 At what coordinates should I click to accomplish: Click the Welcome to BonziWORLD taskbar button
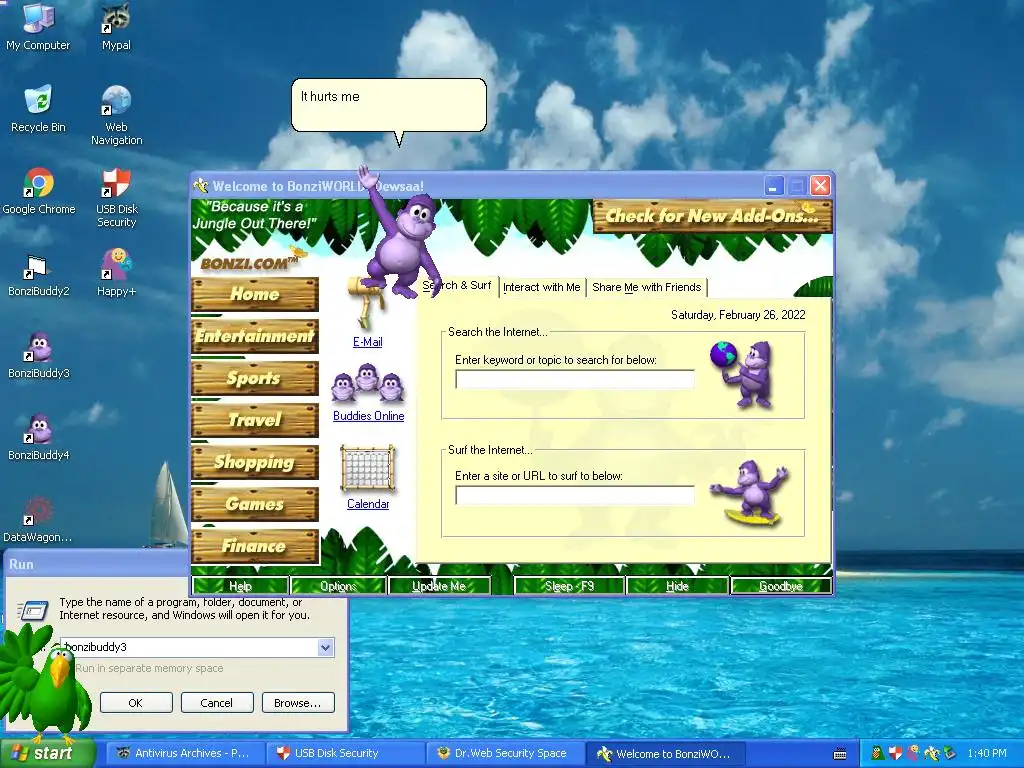pyautogui.click(x=665, y=754)
